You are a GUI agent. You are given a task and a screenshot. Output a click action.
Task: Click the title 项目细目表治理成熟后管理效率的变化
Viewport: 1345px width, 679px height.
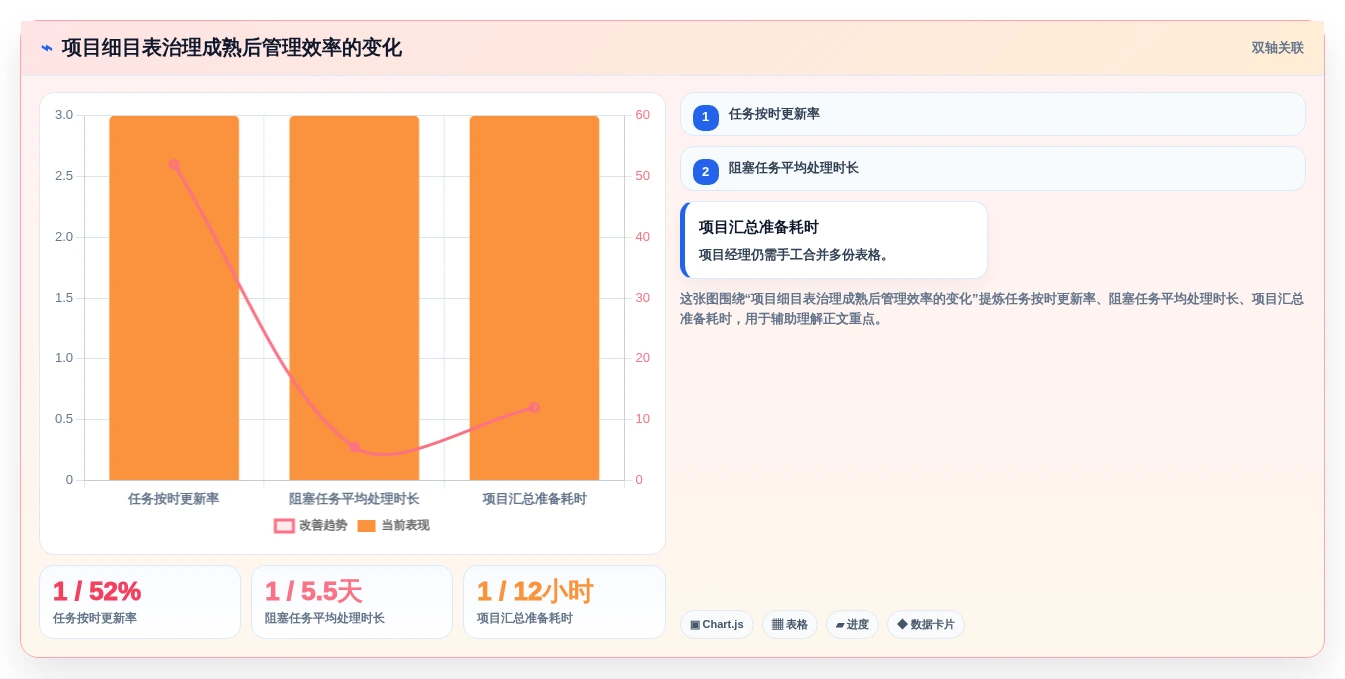(x=231, y=48)
